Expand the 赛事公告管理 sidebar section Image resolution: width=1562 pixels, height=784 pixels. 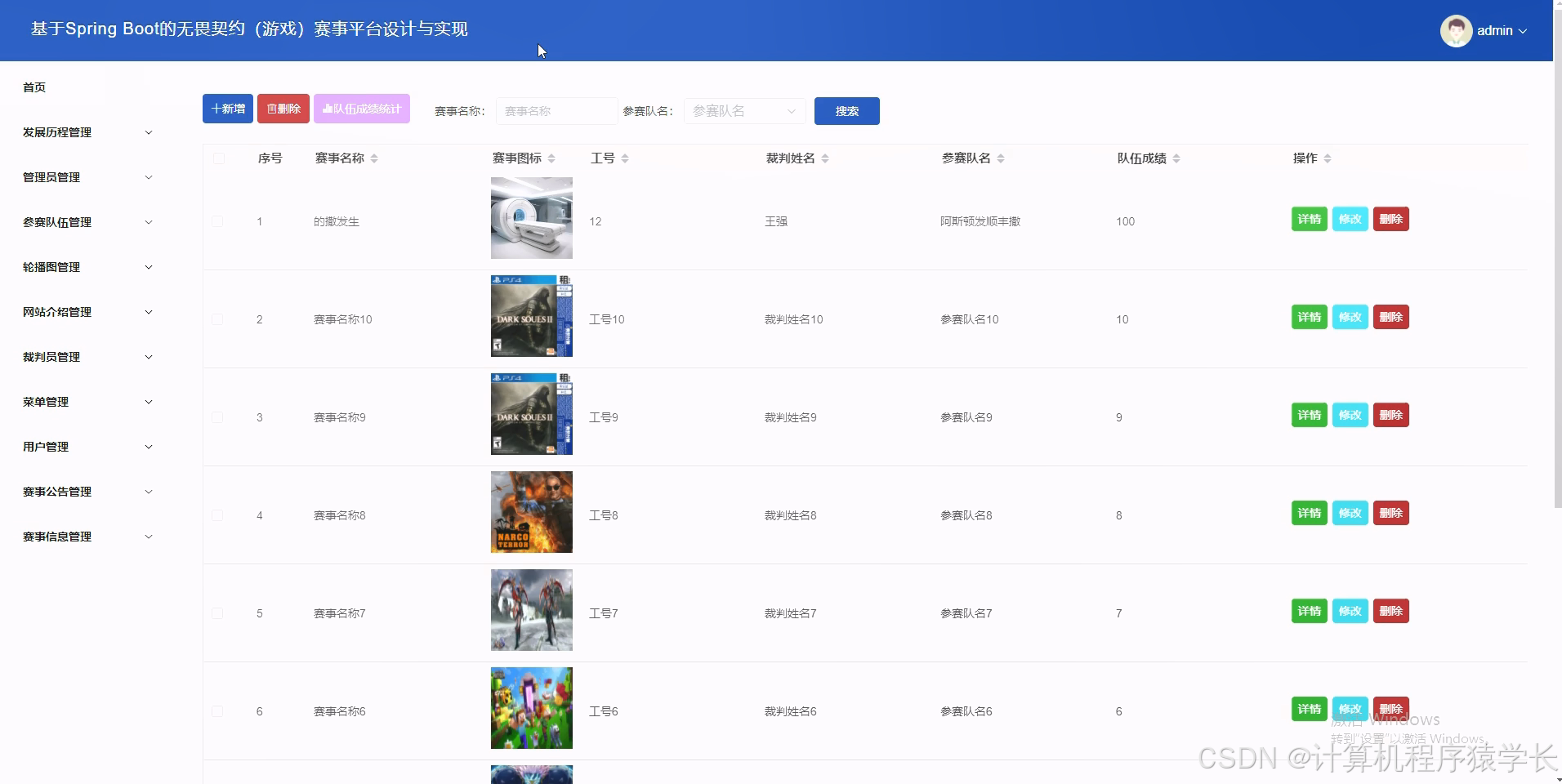click(x=57, y=491)
